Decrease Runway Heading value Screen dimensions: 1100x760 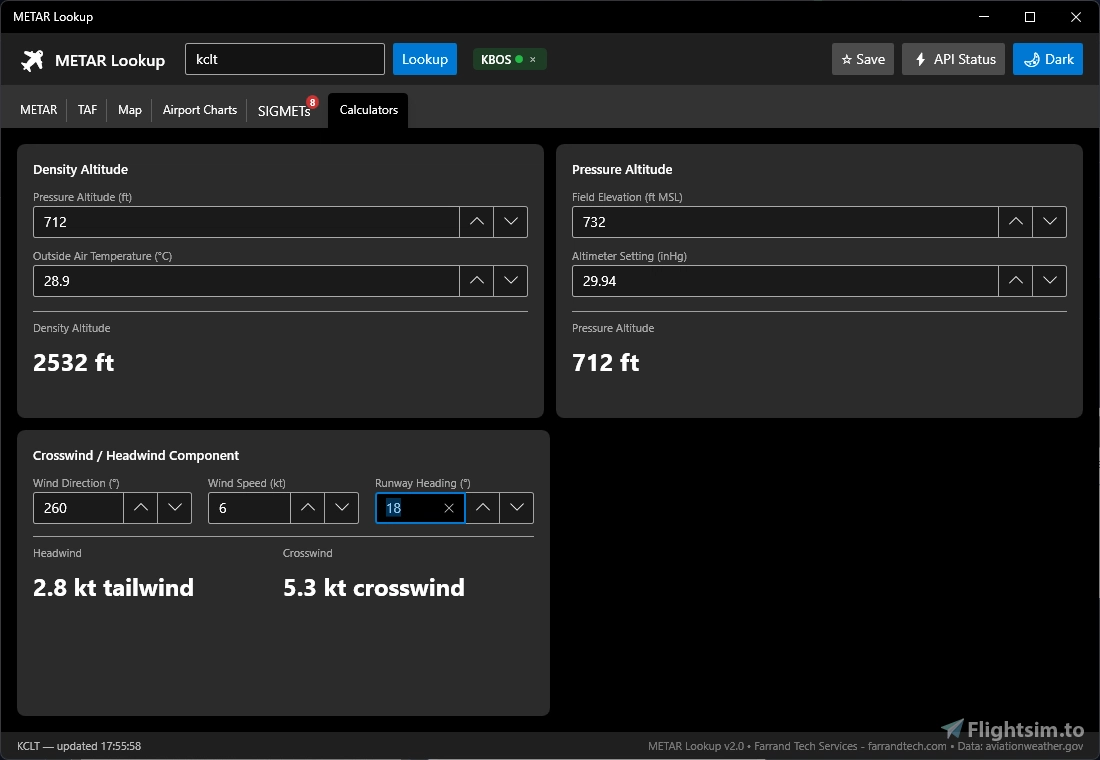(517, 508)
